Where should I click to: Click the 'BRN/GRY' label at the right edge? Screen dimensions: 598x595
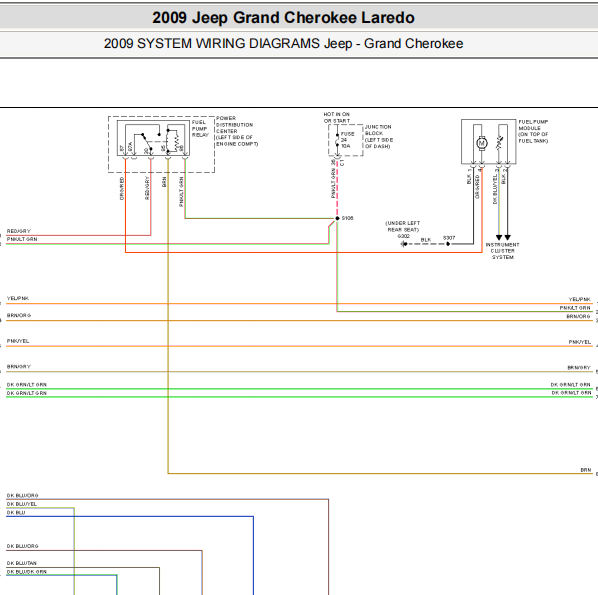pyautogui.click(x=579, y=368)
